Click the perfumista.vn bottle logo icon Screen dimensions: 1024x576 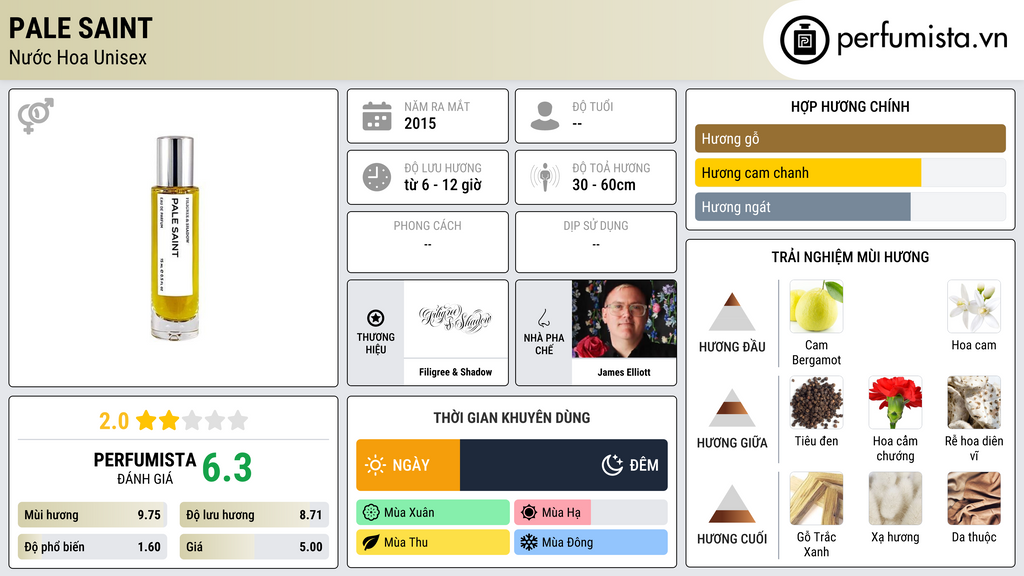point(804,40)
